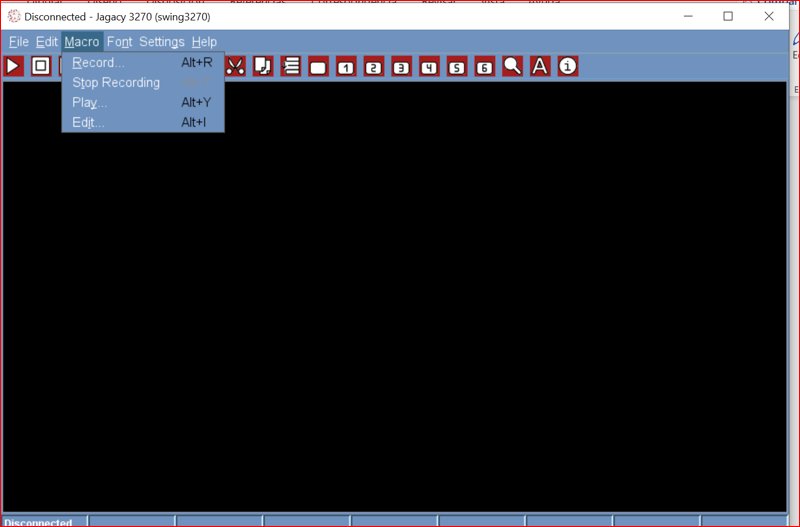Click the numbered key 1 toolbar icon
Screen dimensions: 800x527
[346, 67]
